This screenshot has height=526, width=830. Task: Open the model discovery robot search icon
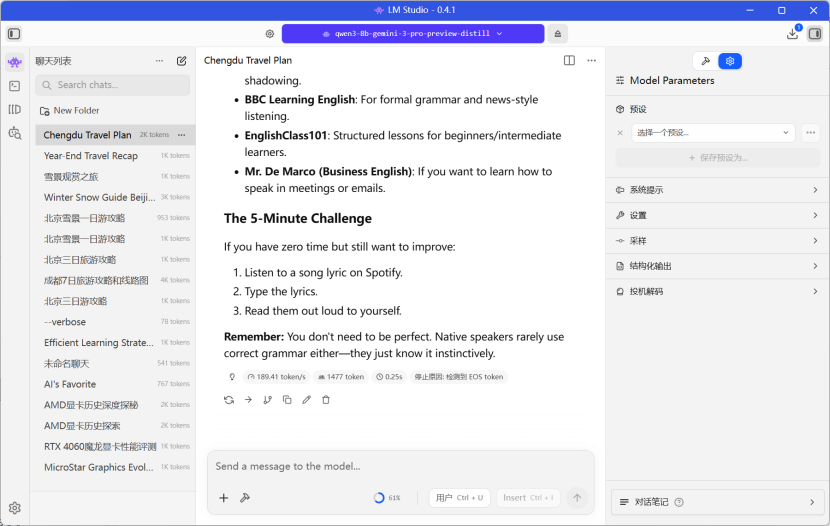pos(14,133)
